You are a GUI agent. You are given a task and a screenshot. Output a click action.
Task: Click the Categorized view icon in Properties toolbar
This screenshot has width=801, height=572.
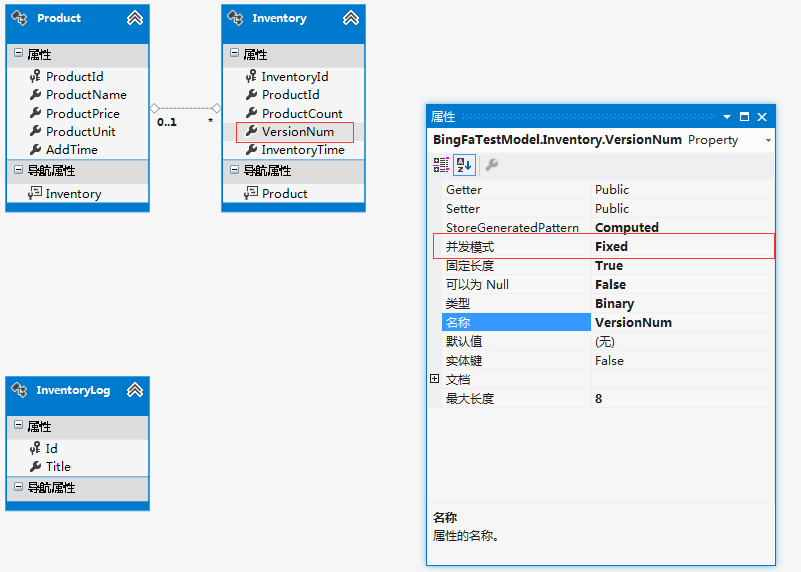441,165
